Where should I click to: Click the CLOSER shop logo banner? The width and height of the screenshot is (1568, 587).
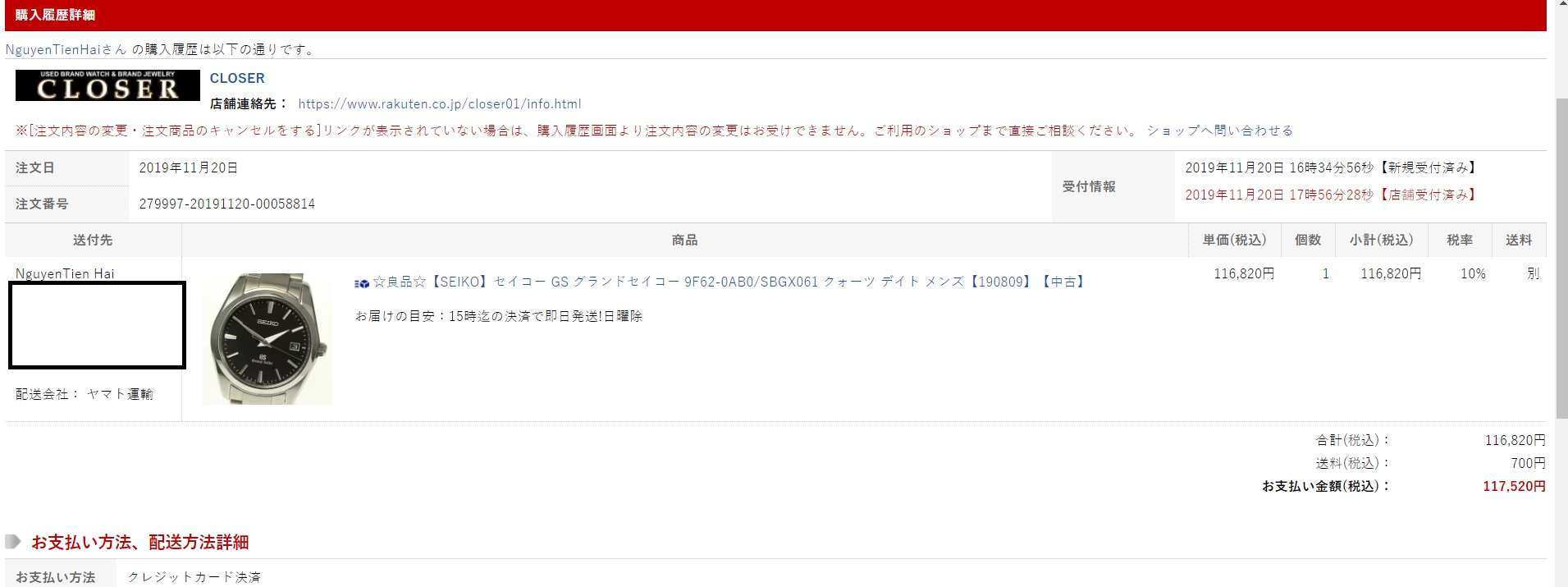[x=107, y=85]
